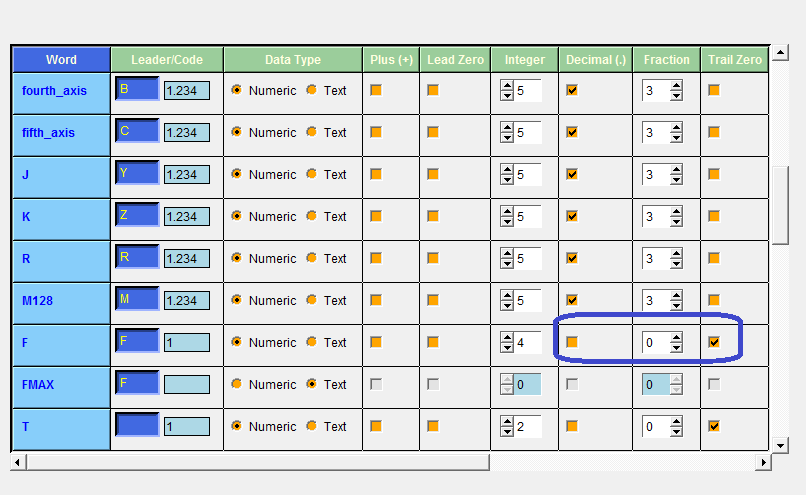This screenshot has height=495, width=806.
Task: Click the Data Type column header
Action: point(292,60)
